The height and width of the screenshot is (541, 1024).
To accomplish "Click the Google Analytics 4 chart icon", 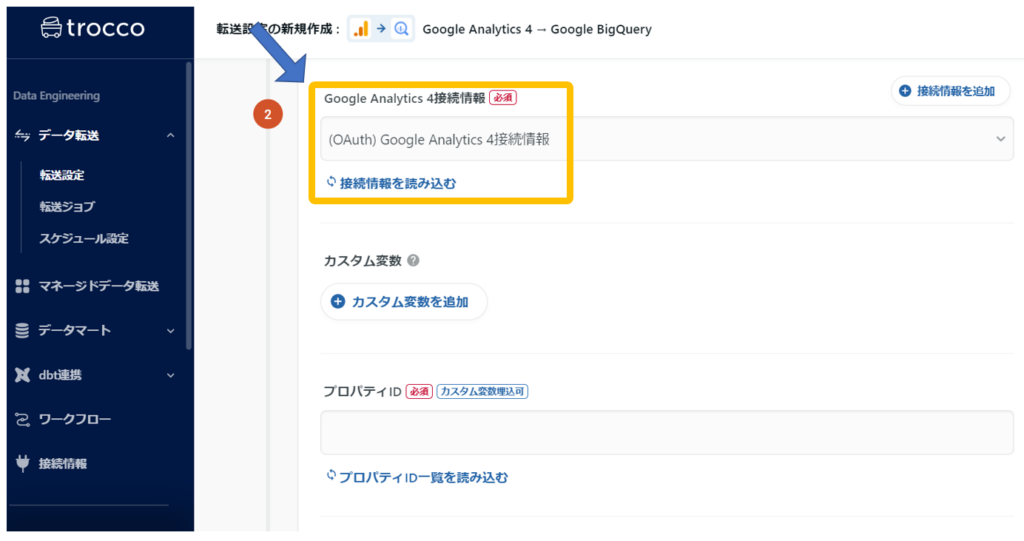I will click(x=361, y=29).
